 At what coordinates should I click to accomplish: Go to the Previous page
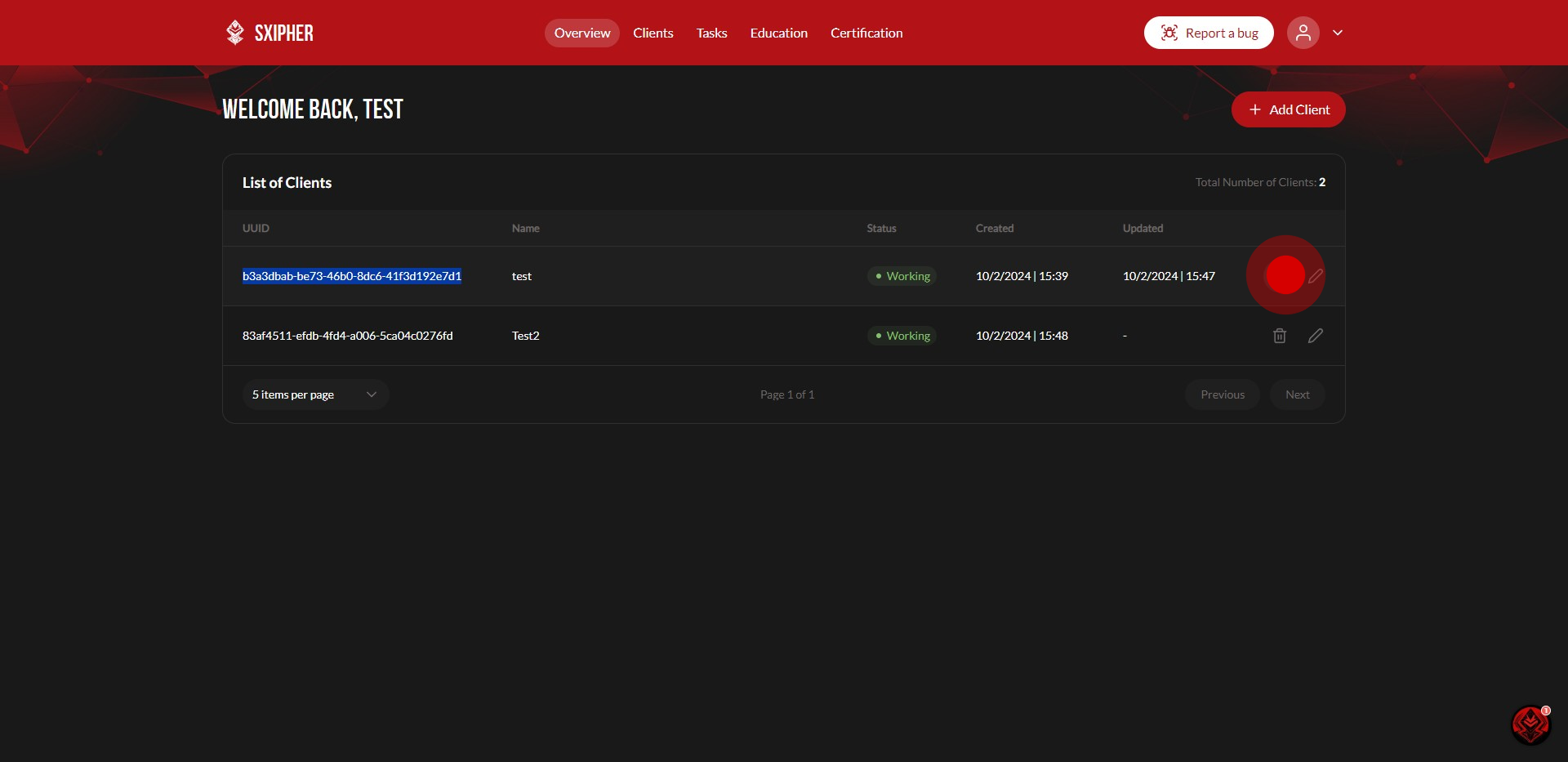[1222, 394]
